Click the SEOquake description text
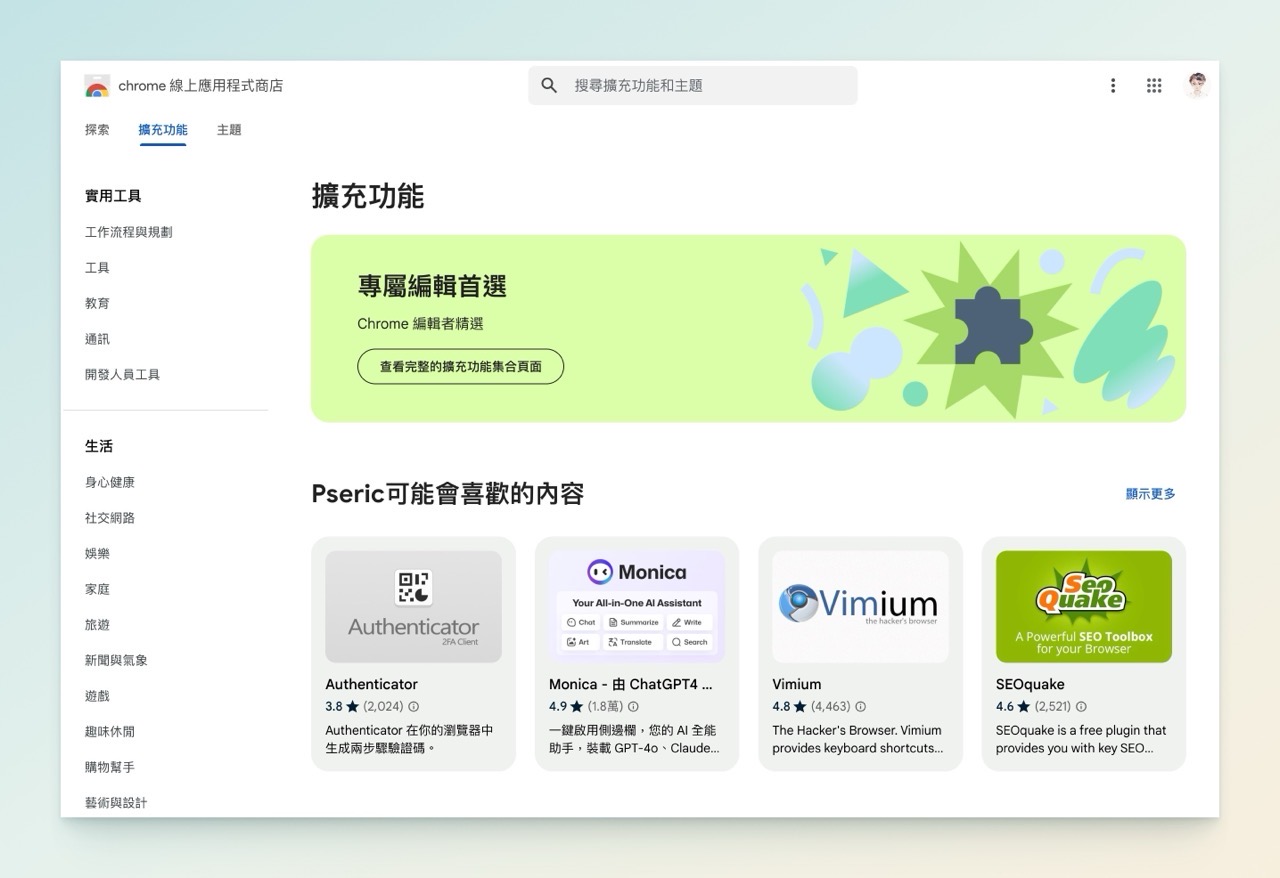The width and height of the screenshot is (1280, 878). pos(1081,739)
